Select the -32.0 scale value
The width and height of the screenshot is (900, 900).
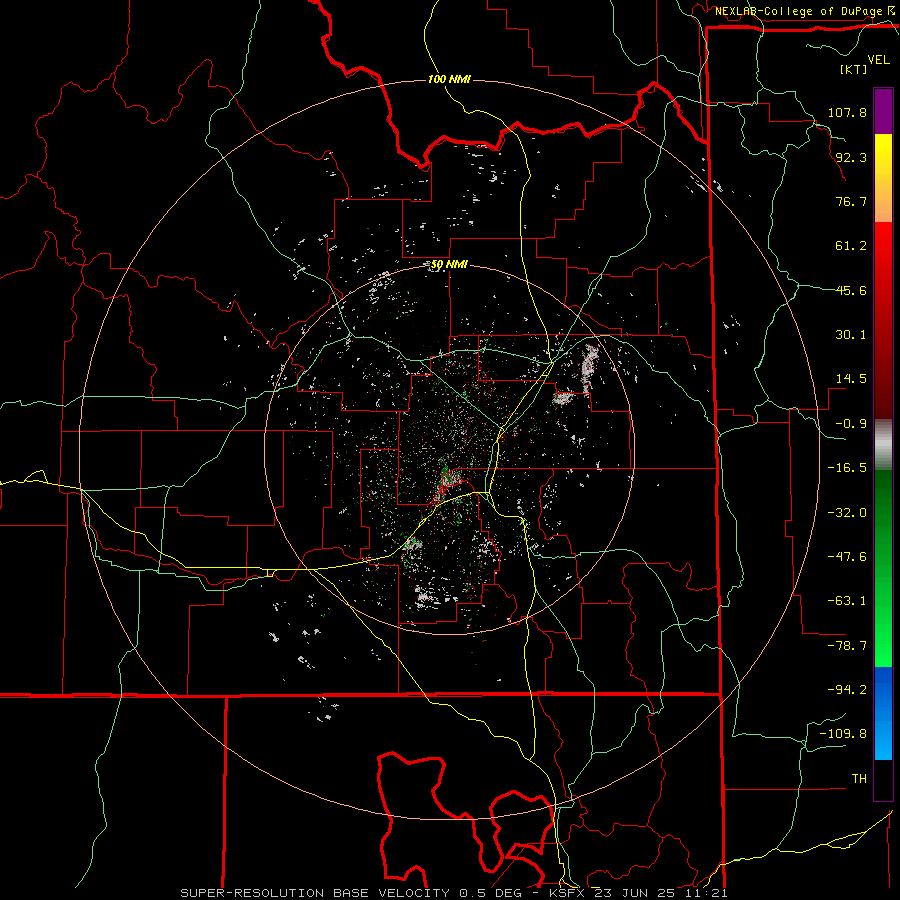[x=847, y=513]
